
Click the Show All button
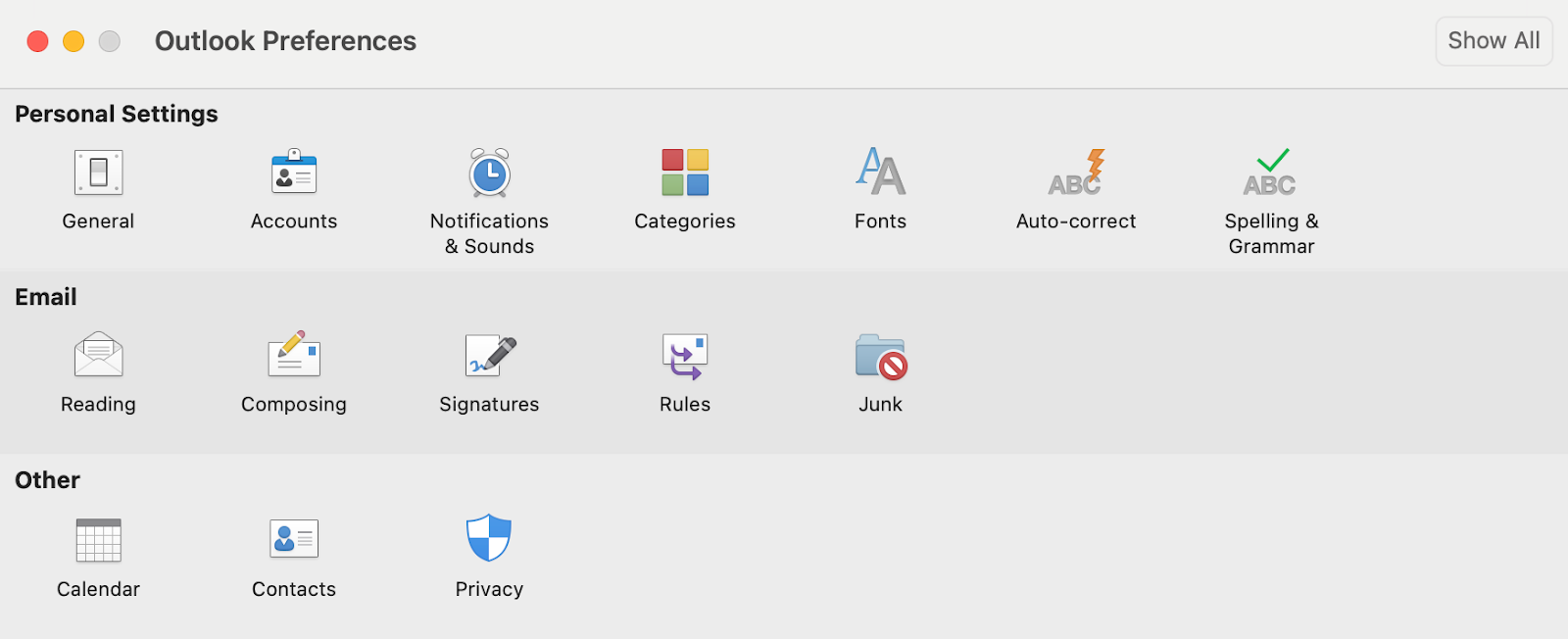[1494, 41]
